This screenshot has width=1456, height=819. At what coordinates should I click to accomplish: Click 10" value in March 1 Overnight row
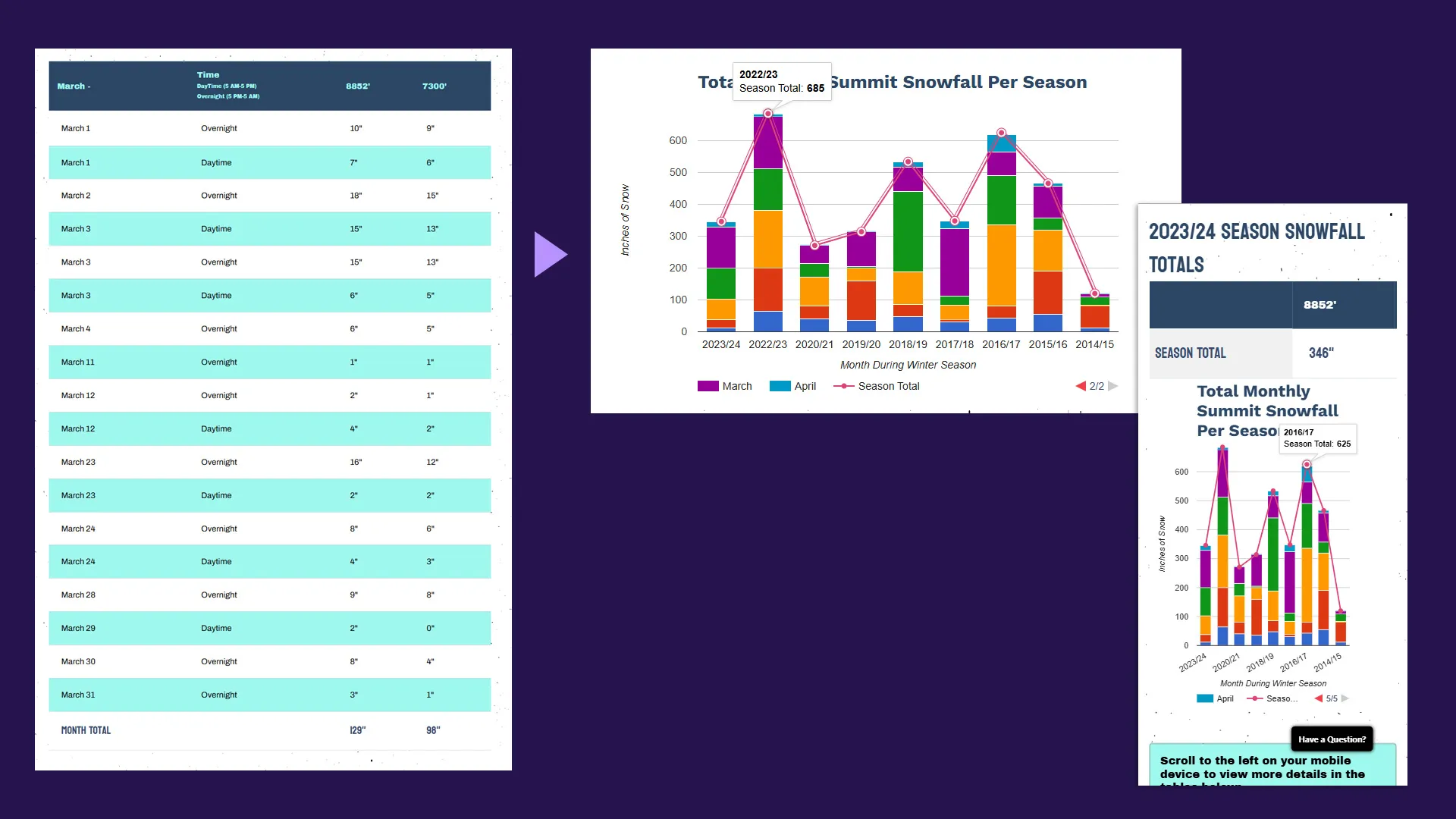[356, 129]
